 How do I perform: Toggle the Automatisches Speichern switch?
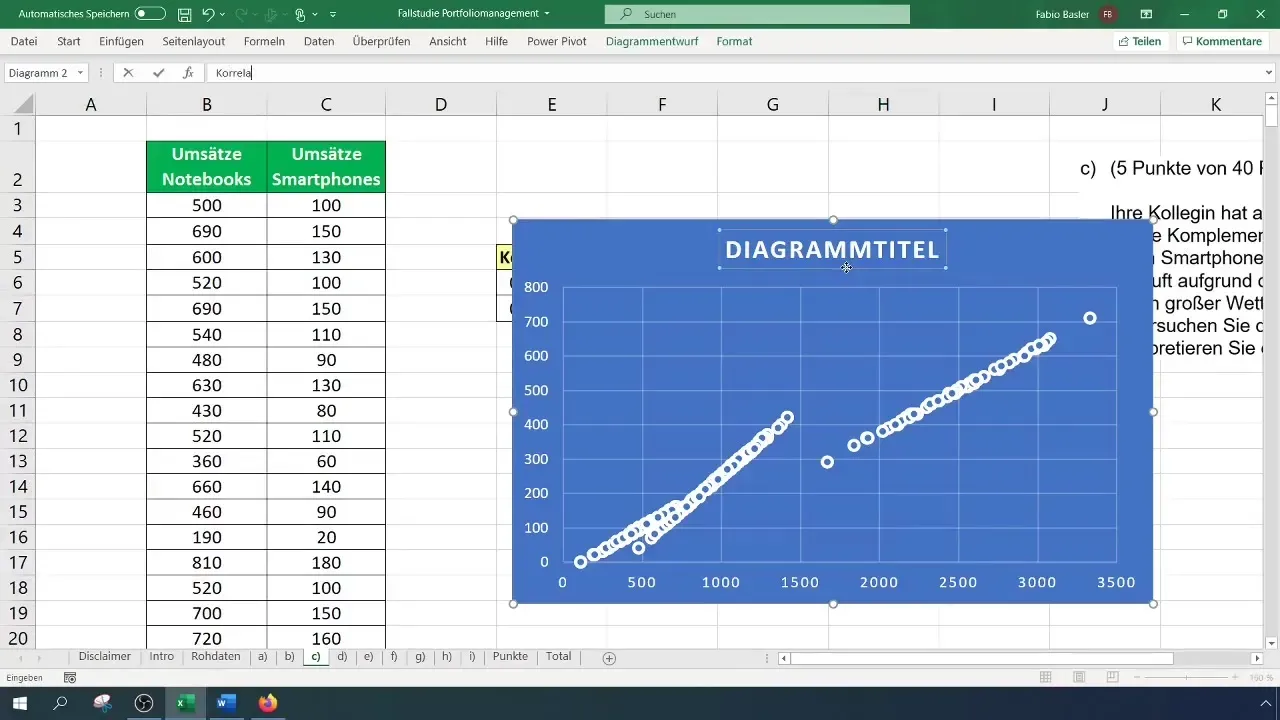click(150, 14)
